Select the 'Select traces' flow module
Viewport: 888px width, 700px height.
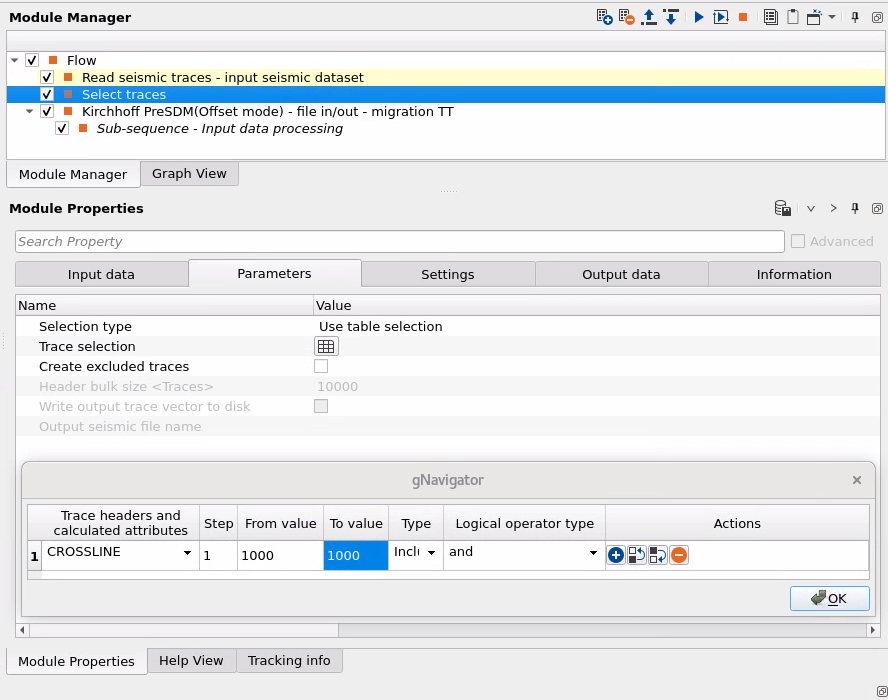coord(124,94)
